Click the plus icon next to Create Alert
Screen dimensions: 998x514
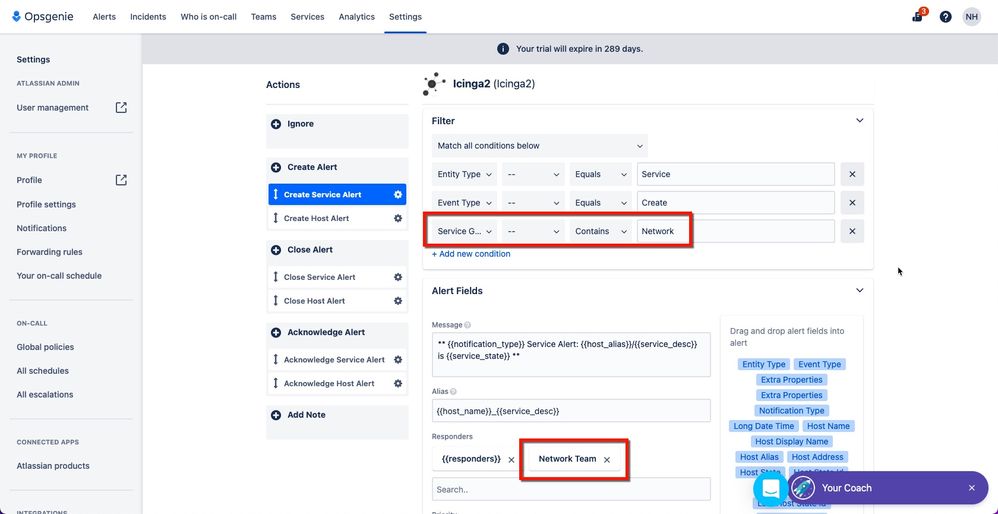tap(276, 167)
